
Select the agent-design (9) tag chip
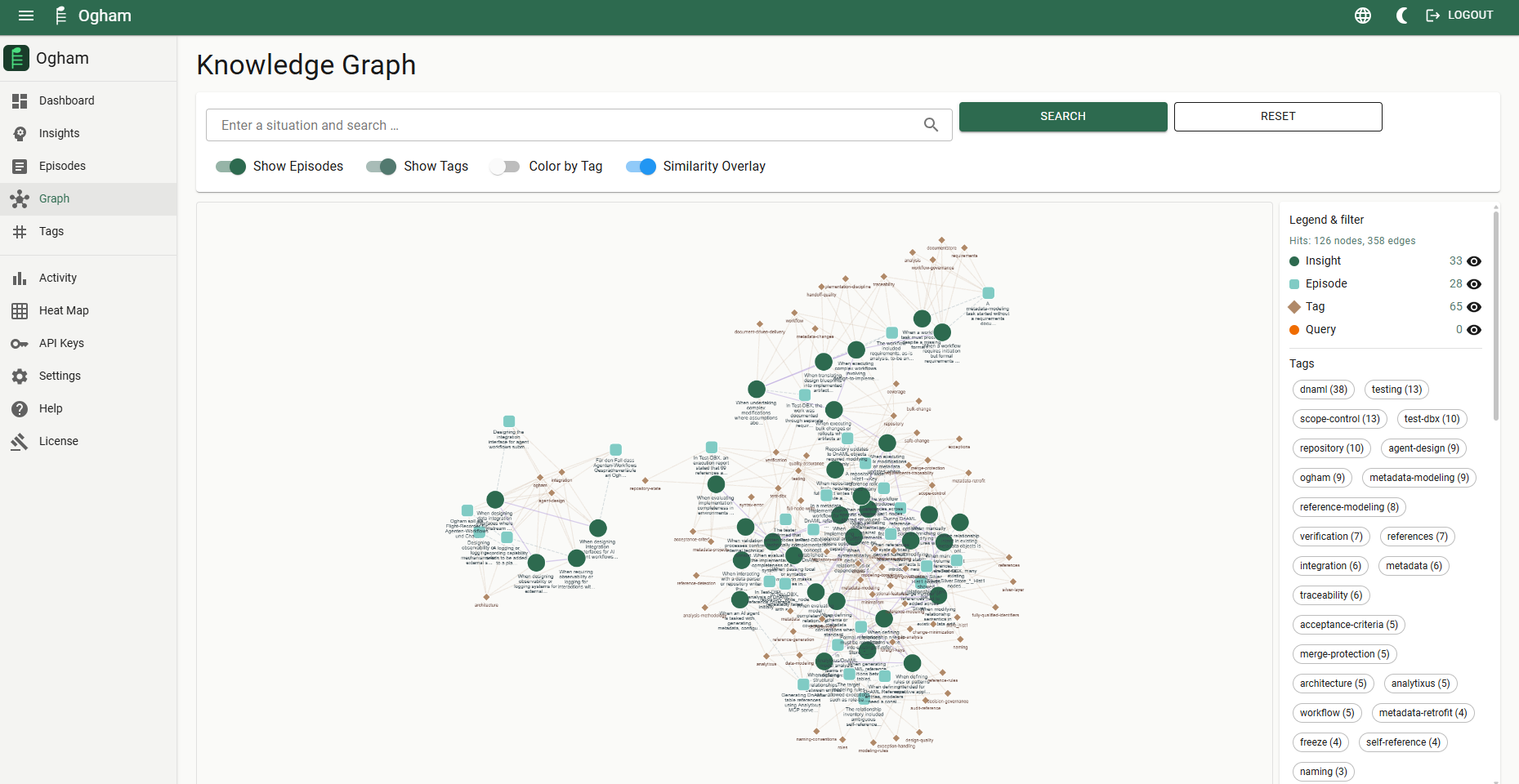point(1424,448)
